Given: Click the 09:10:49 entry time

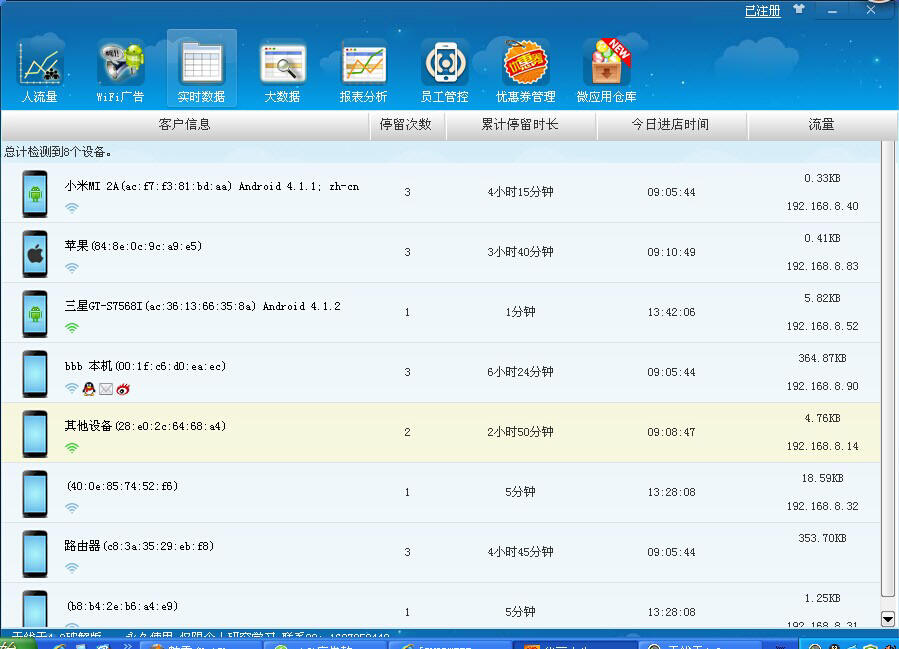Looking at the screenshot, I should pyautogui.click(x=671, y=252).
